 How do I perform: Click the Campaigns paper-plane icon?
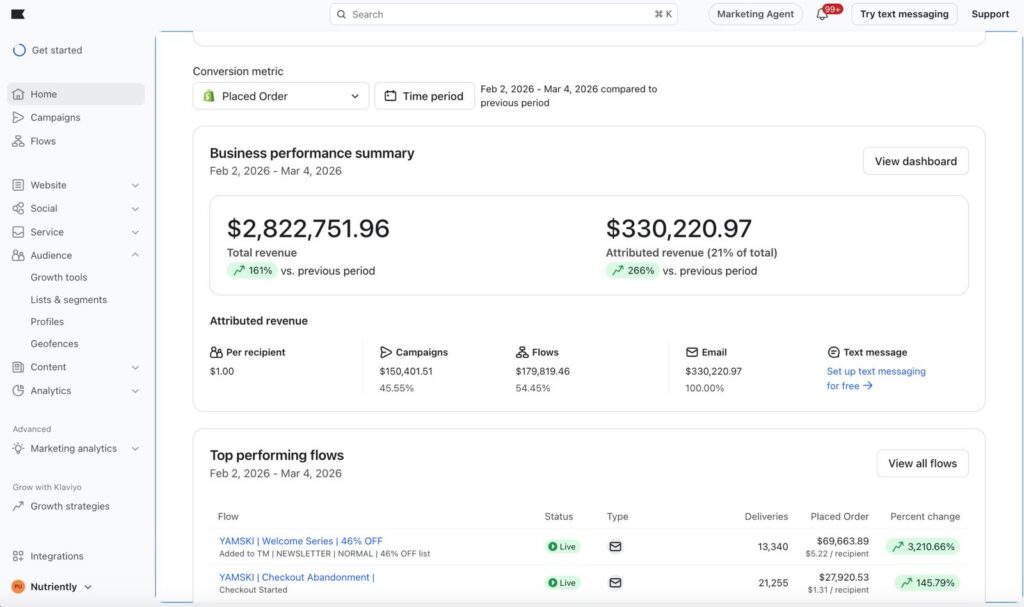point(18,118)
